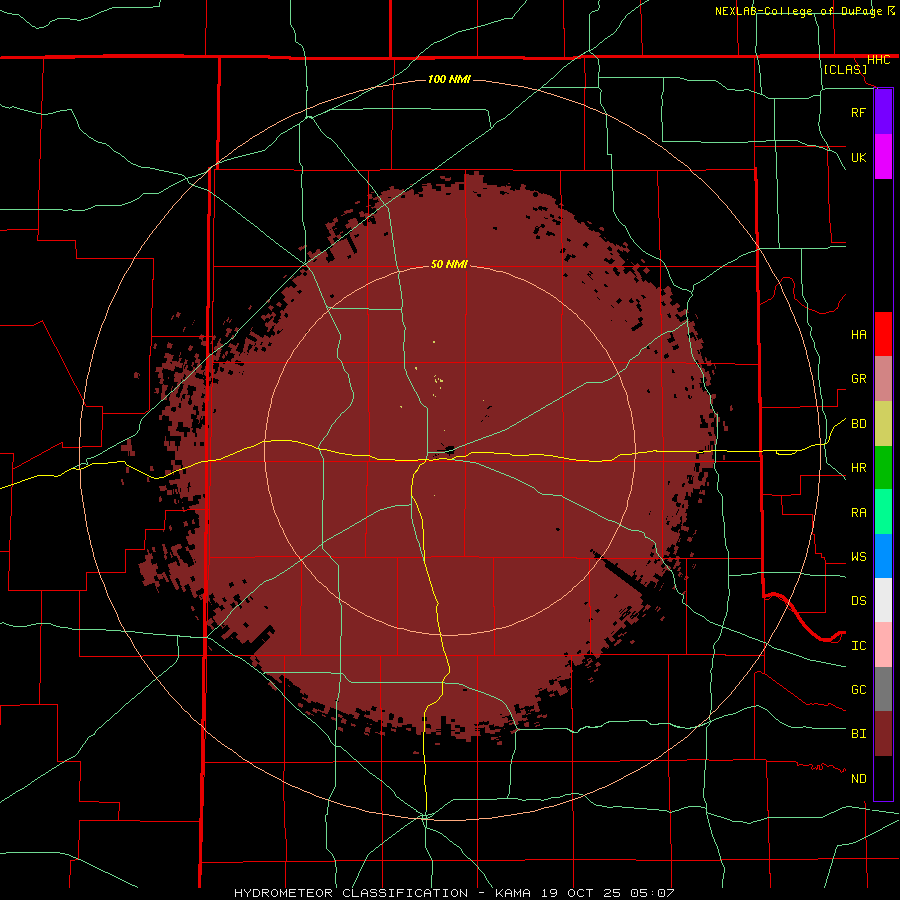Image resolution: width=900 pixels, height=900 pixels.
Task: Click the BI legend label
Action: tap(858, 734)
